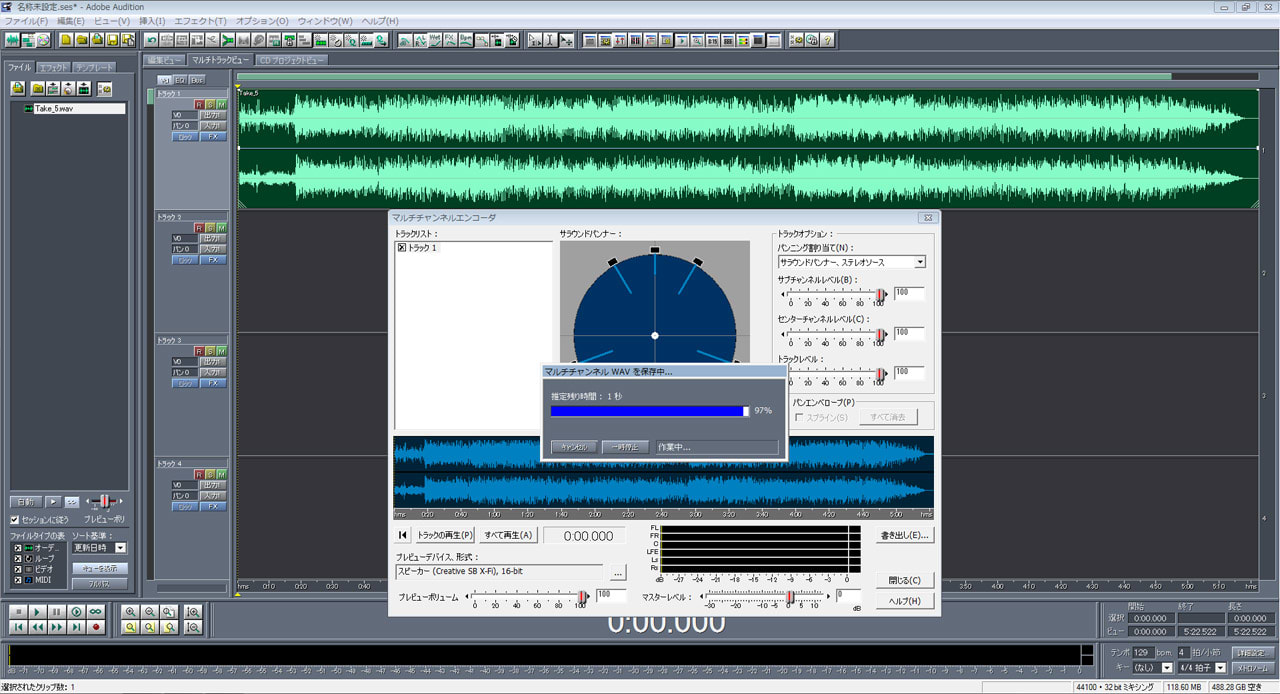Screen dimensions: 1280x694
Task: Pause playback in the transport panel
Action: 57,611
